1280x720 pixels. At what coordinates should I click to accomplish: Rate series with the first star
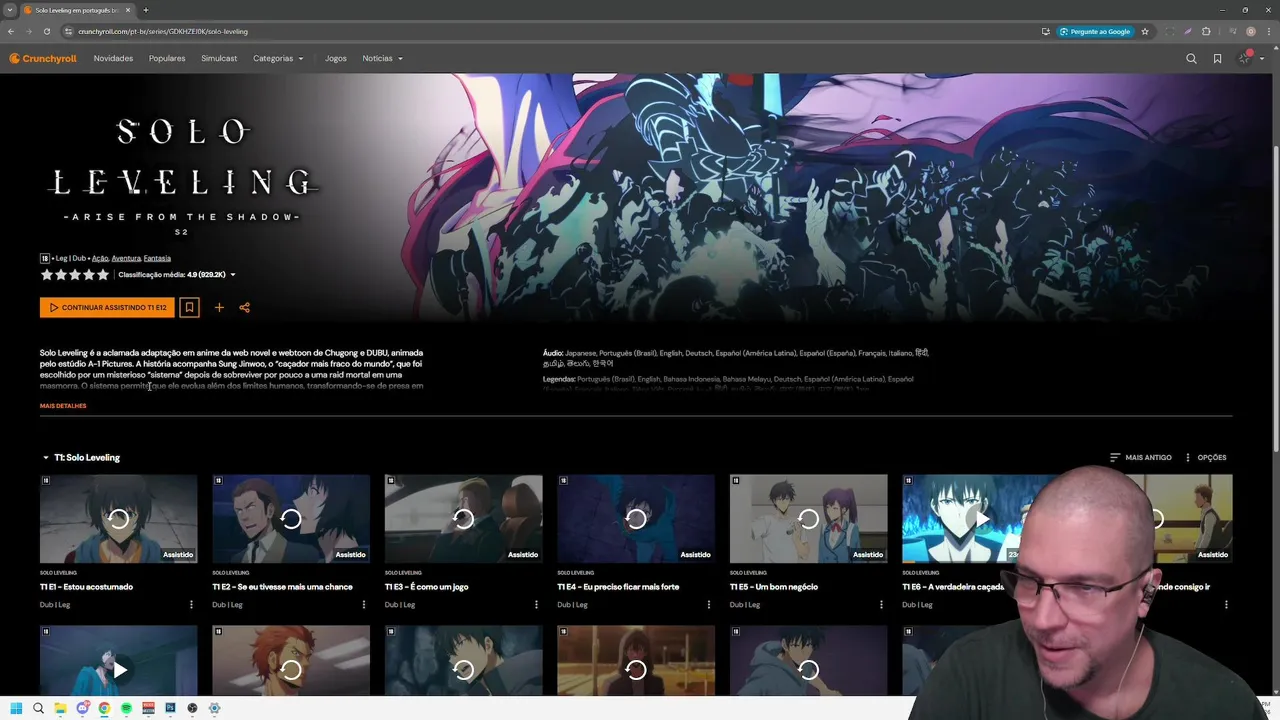click(x=46, y=275)
